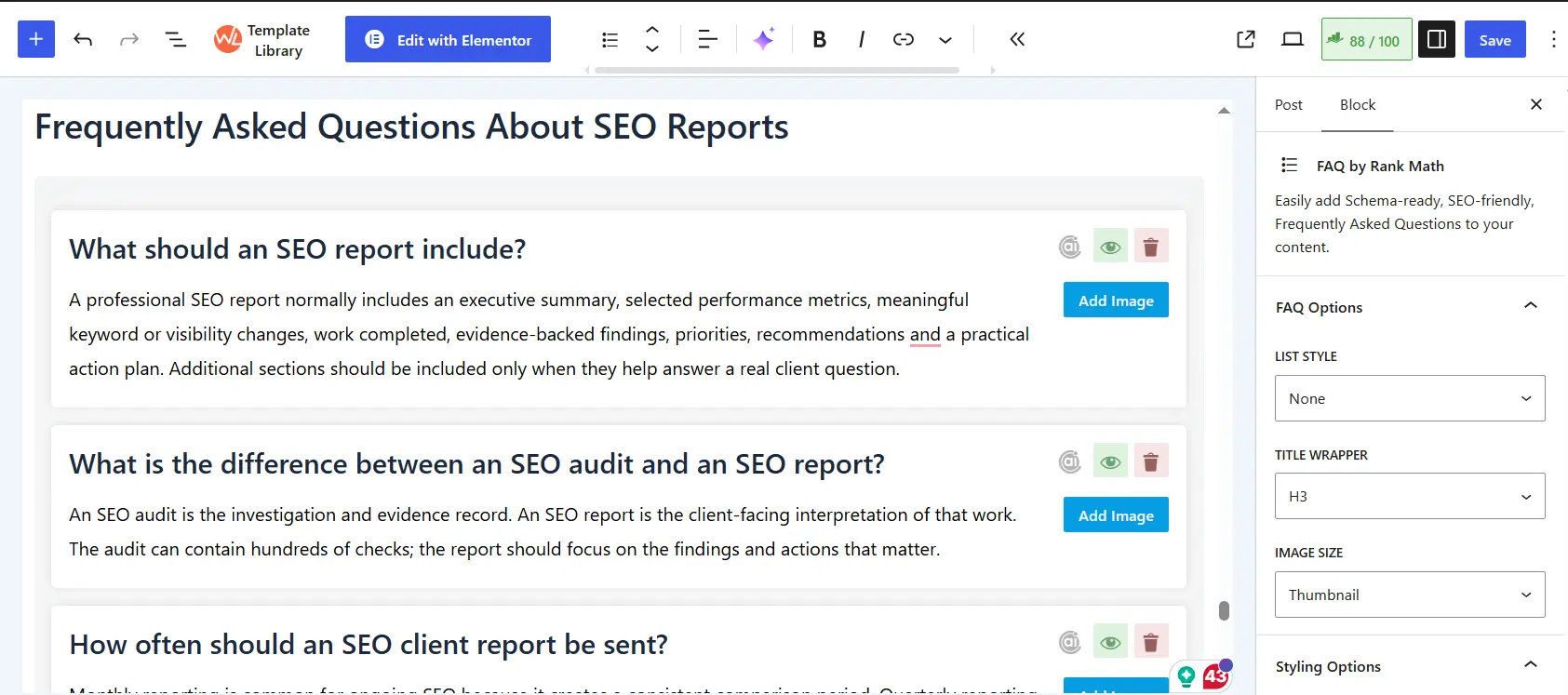Toggle visibility of how often question
Viewport: 1568px width, 695px height.
1110,642
